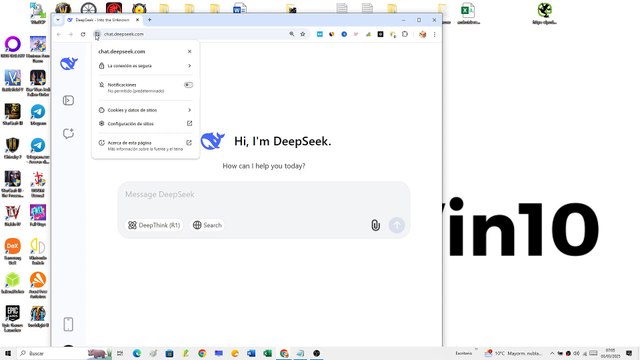Click the black square extension icon
Image resolution: width=640 pixels, height=360 pixels.
coord(380,34)
